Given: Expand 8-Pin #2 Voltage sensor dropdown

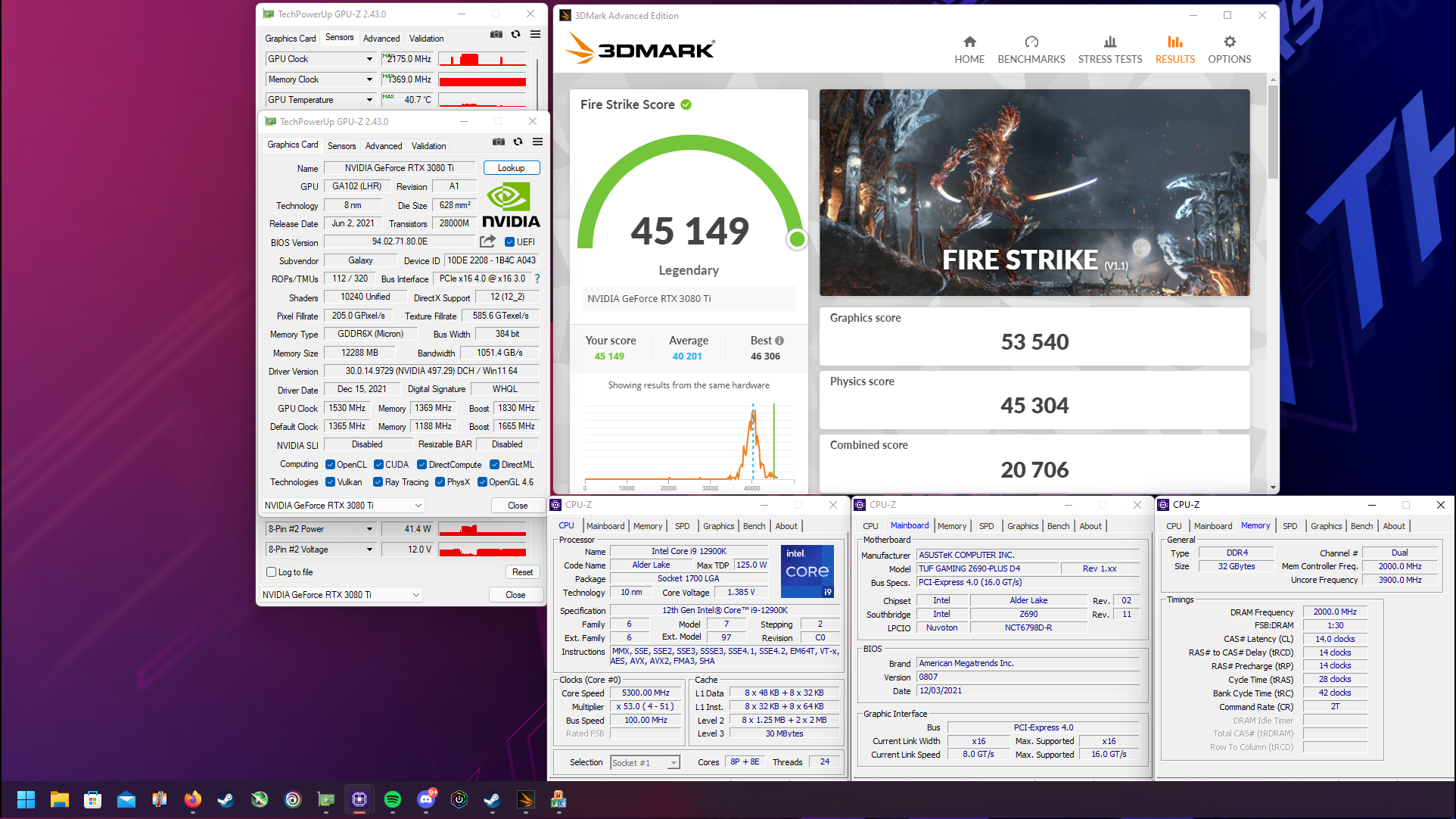Looking at the screenshot, I should pos(369,550).
